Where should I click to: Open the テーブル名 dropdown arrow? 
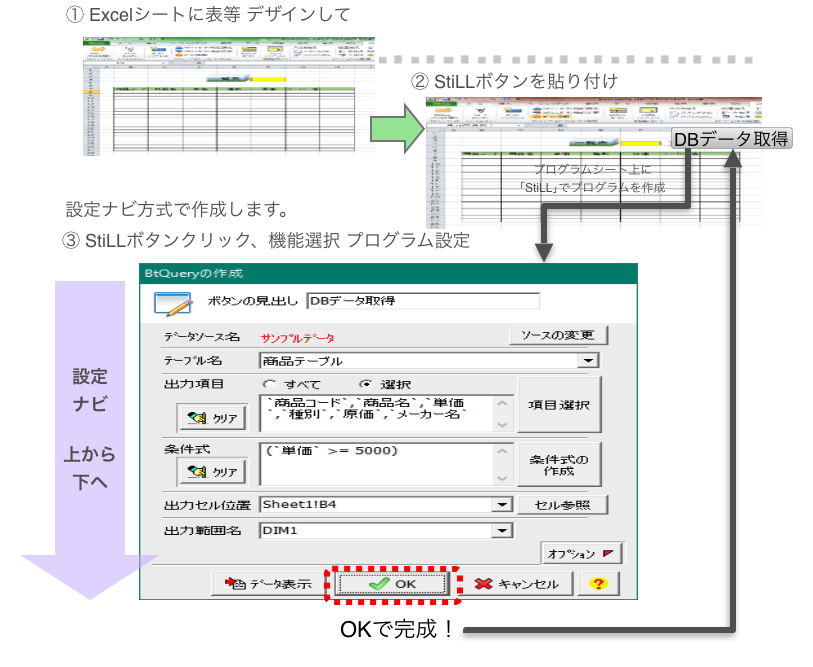tap(588, 360)
